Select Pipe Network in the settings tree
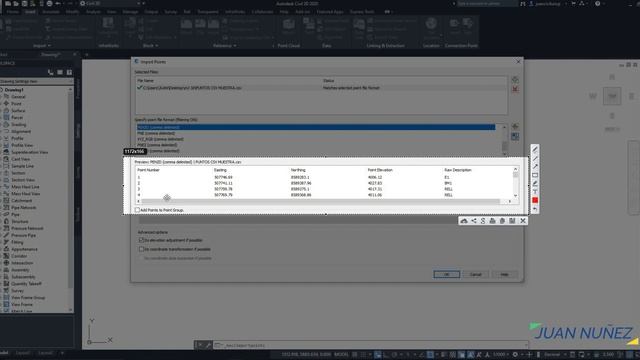640x360 pixels. coord(24,208)
